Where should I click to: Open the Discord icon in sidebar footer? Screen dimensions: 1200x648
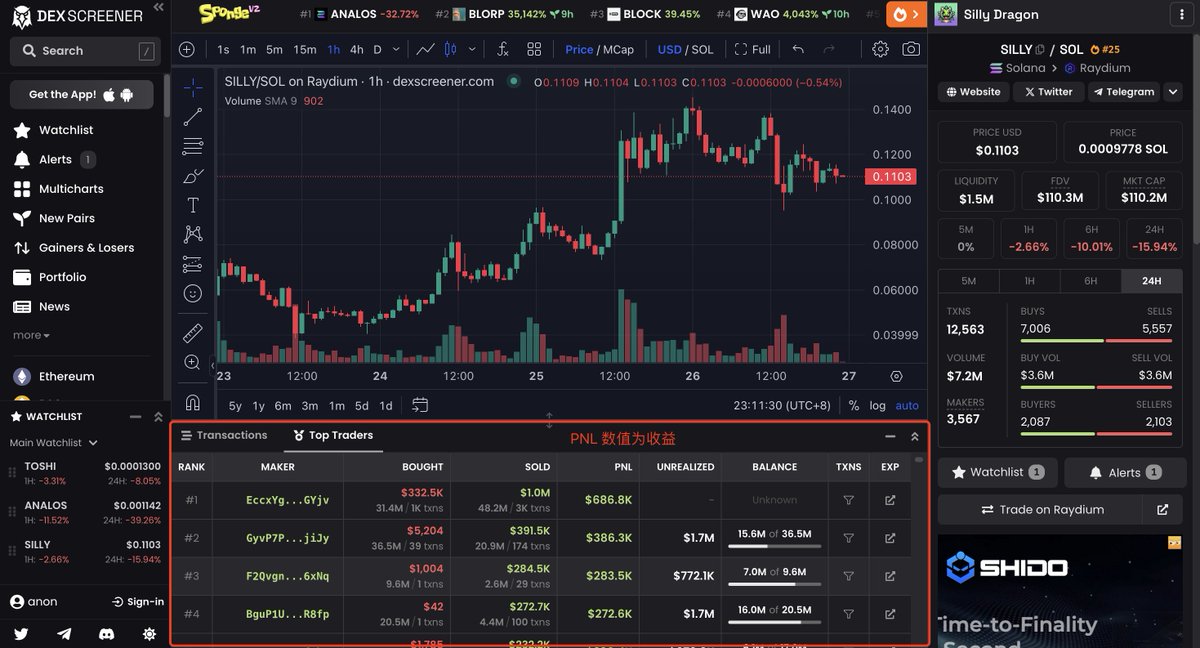[x=107, y=634]
